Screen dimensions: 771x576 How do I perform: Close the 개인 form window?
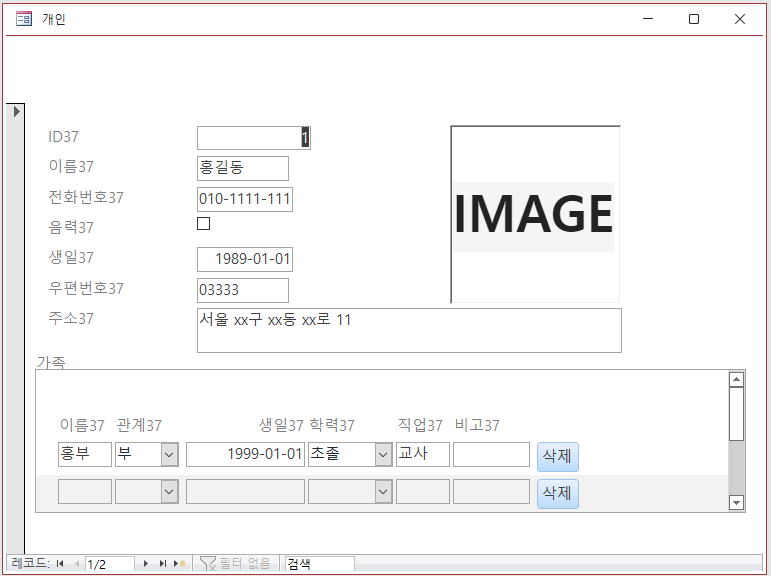(x=740, y=19)
